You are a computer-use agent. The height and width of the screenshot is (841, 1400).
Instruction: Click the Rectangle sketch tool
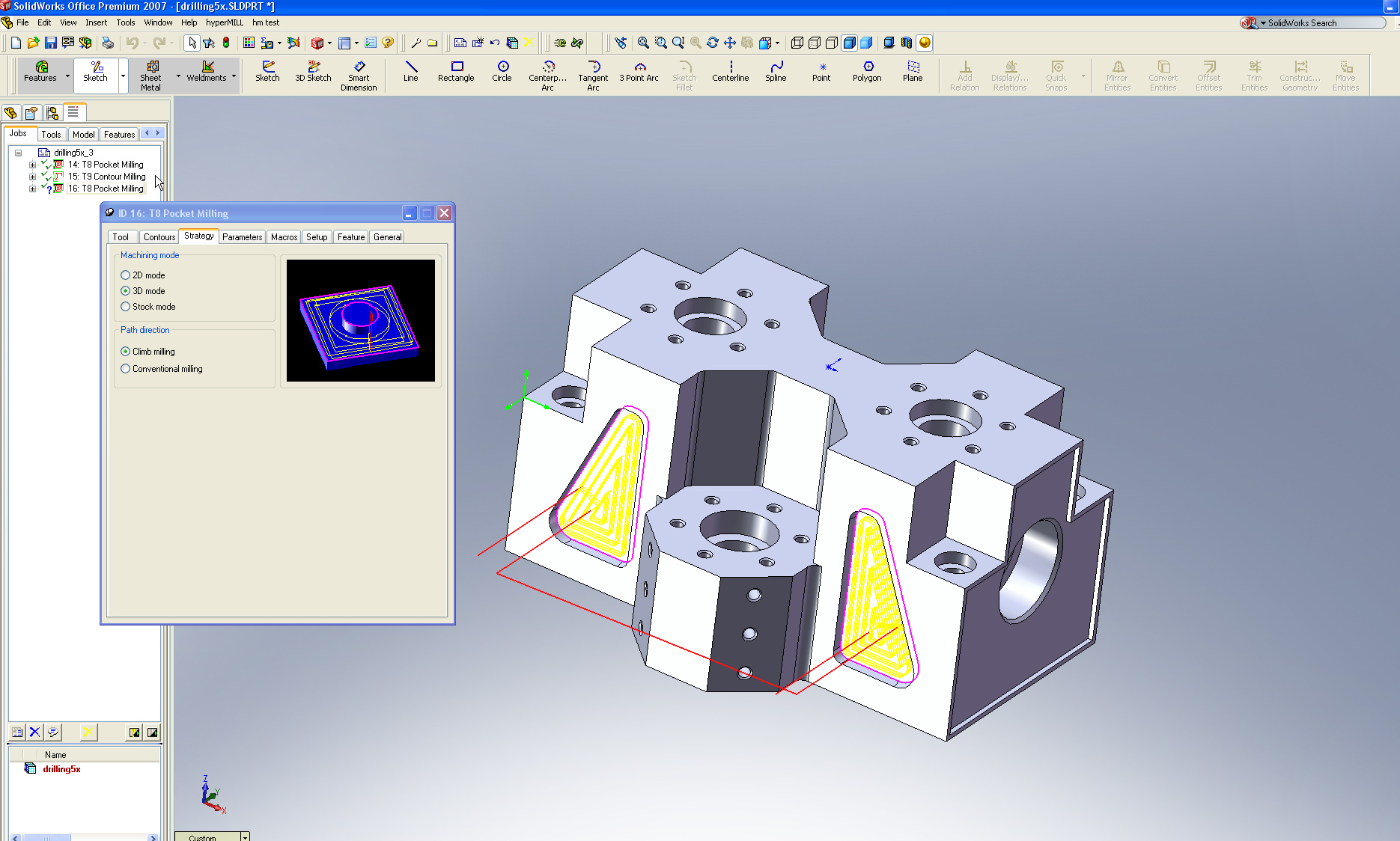[456, 72]
